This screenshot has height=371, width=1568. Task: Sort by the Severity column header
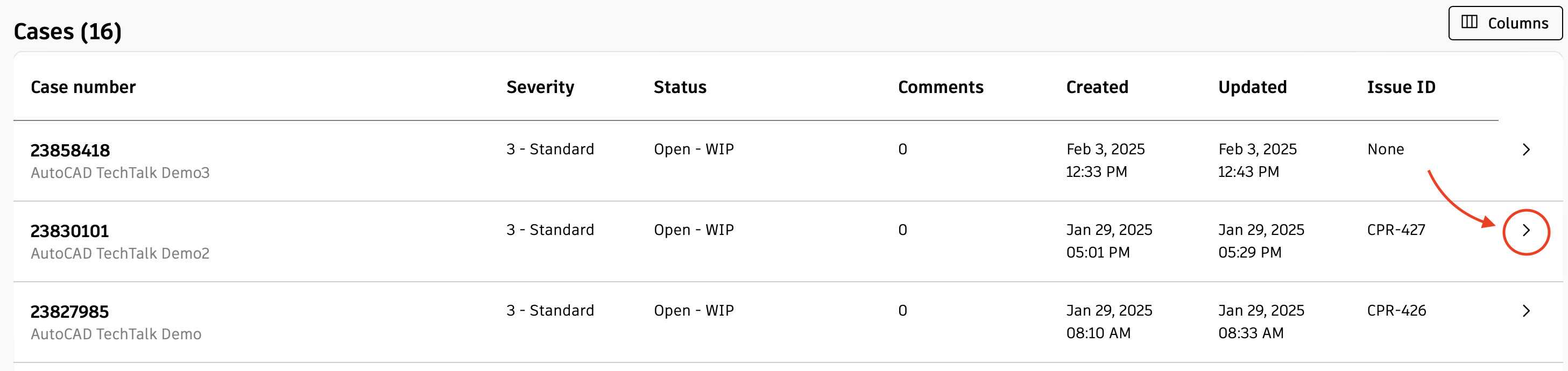point(540,87)
